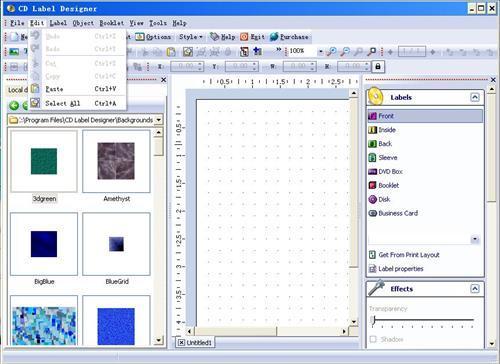The height and width of the screenshot is (364, 500).
Task: Click the X position input field
Action: (x=187, y=67)
